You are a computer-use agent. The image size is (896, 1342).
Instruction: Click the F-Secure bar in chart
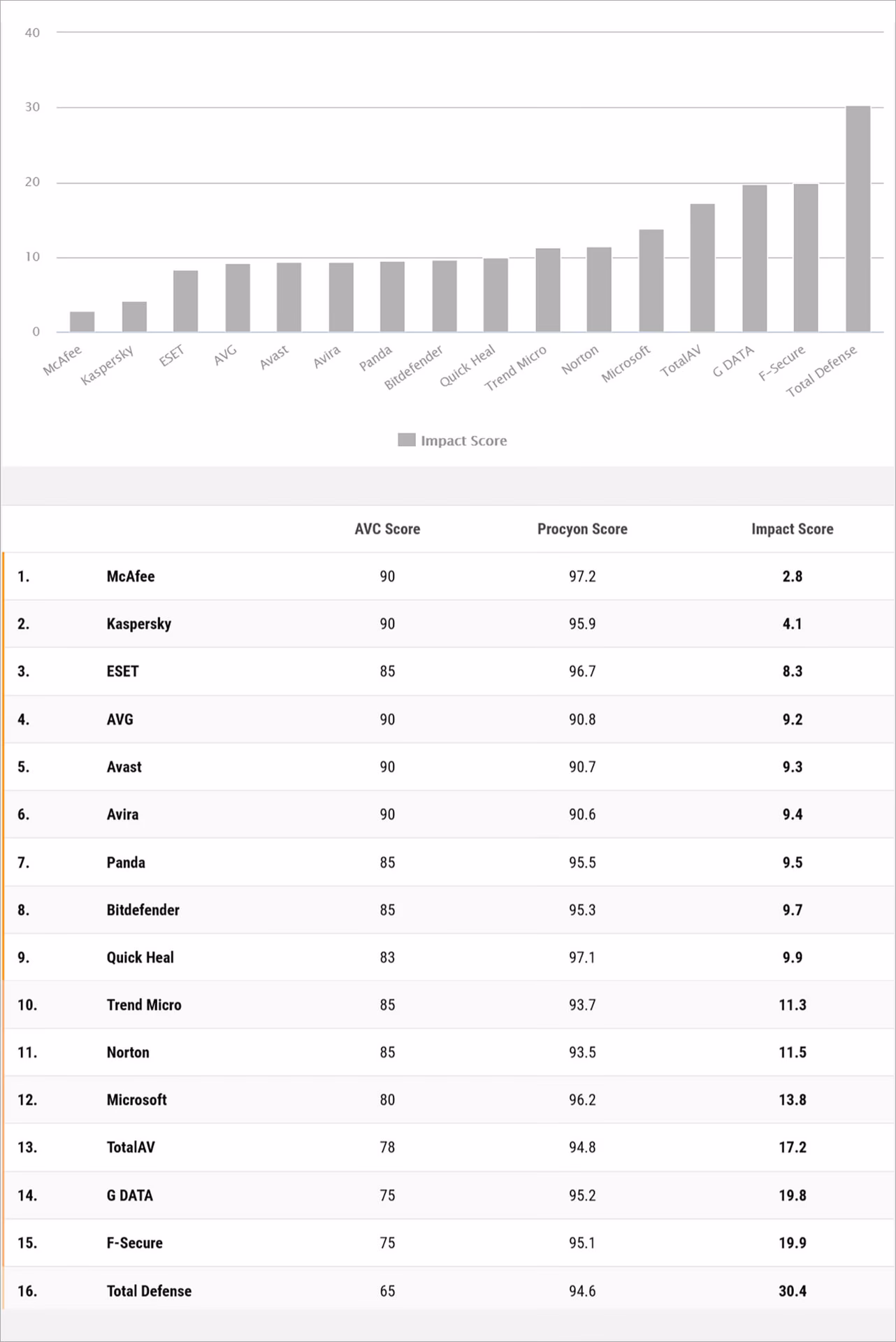click(806, 258)
